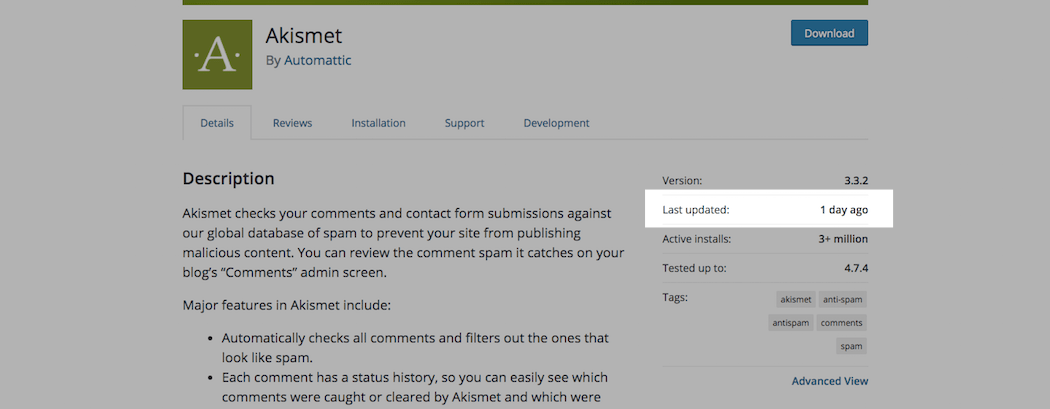Open the Automattic author link
This screenshot has width=1050, height=409.
pyautogui.click(x=317, y=60)
